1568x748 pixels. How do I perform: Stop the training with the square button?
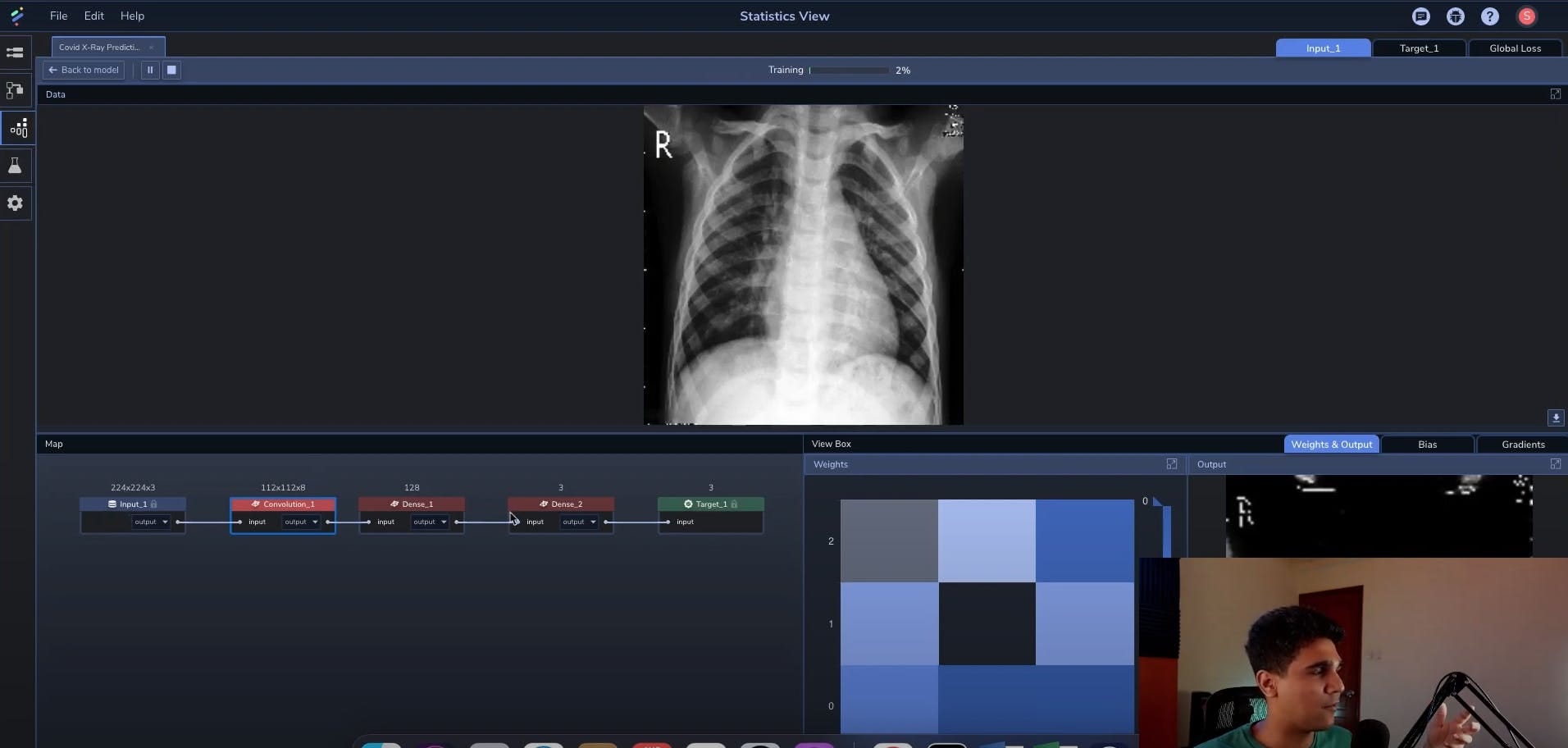pyautogui.click(x=171, y=70)
